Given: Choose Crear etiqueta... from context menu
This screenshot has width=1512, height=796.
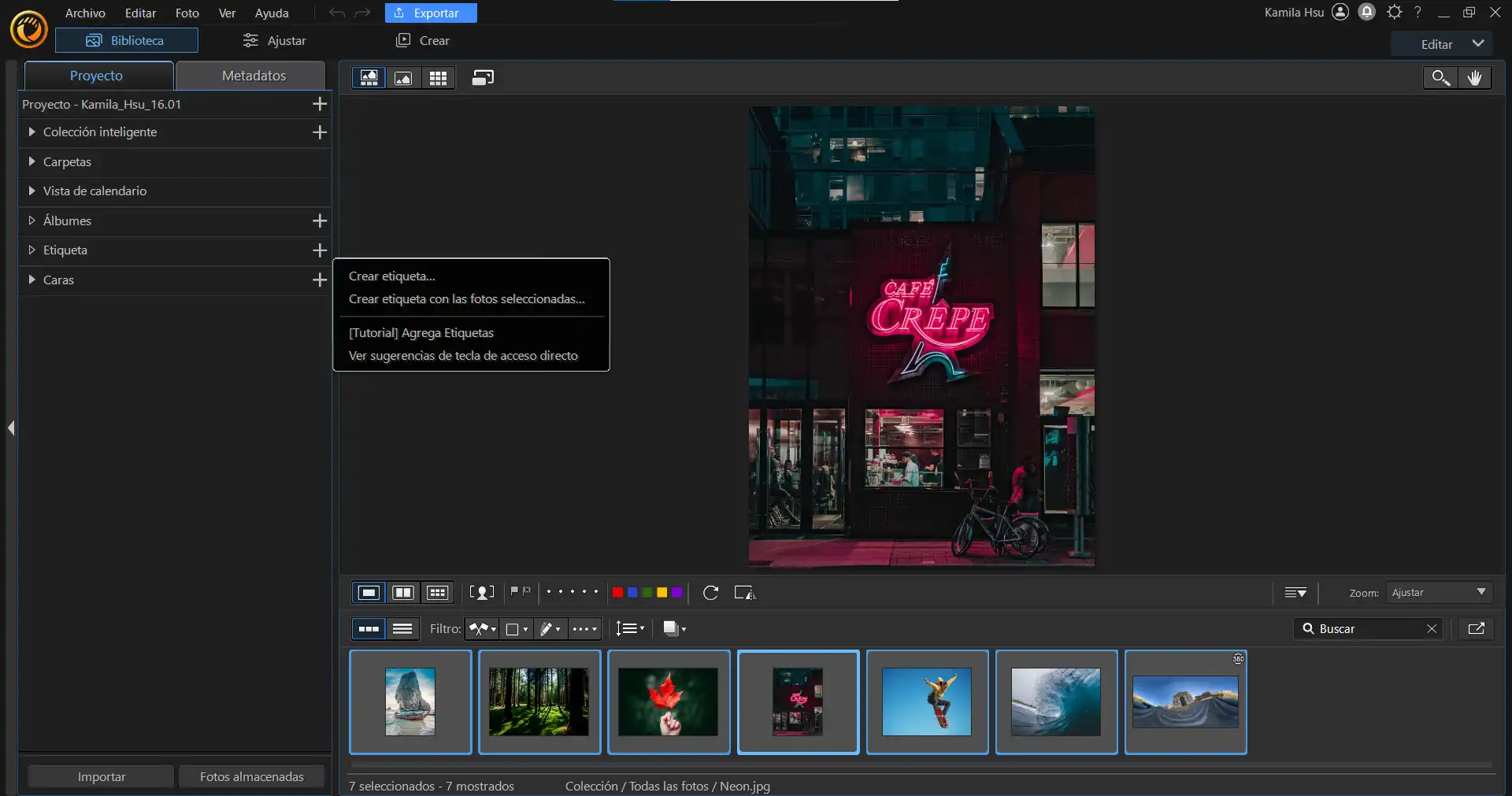Looking at the screenshot, I should pyautogui.click(x=391, y=276).
